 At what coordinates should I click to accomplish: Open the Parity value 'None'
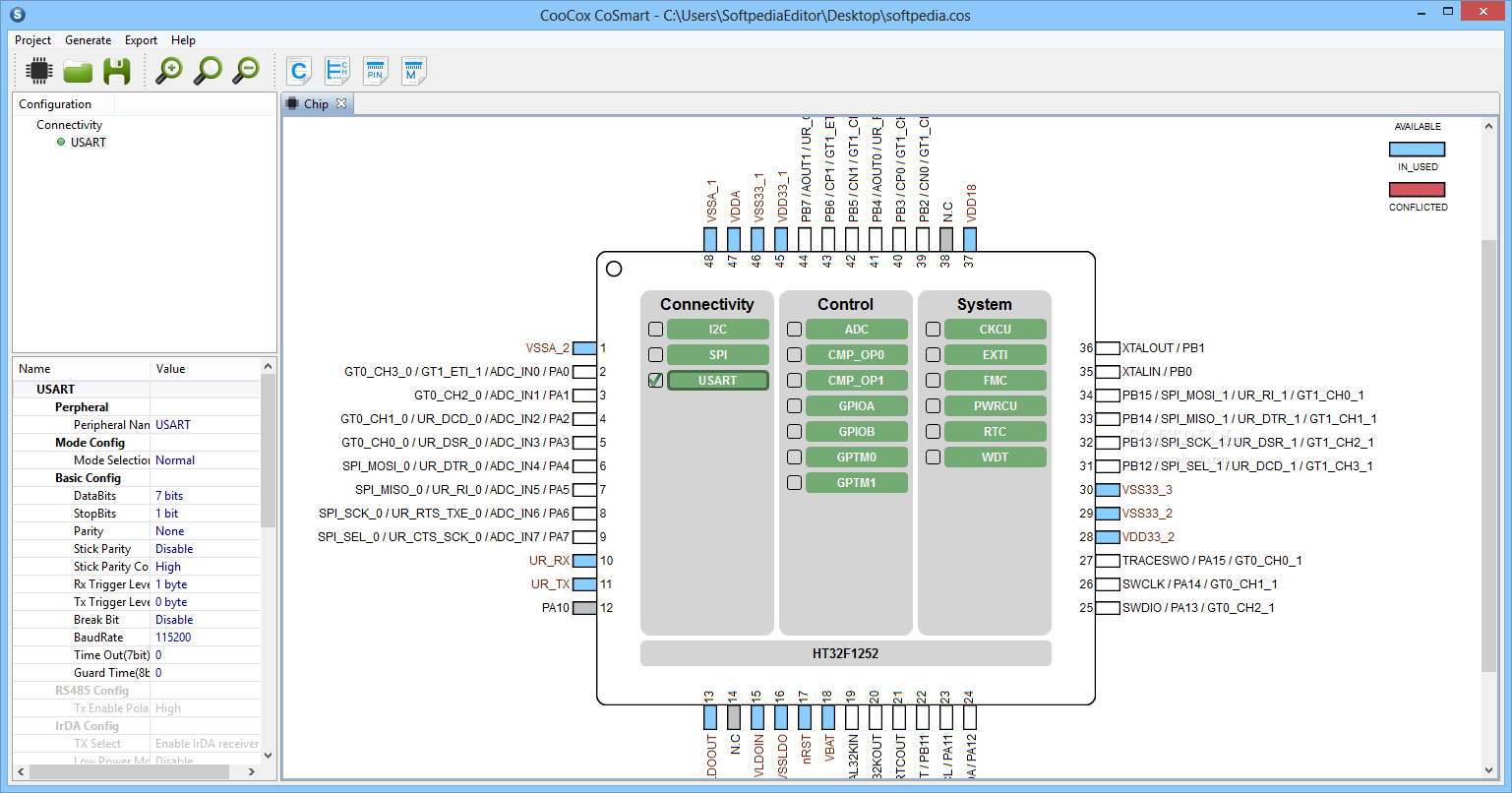(x=206, y=531)
